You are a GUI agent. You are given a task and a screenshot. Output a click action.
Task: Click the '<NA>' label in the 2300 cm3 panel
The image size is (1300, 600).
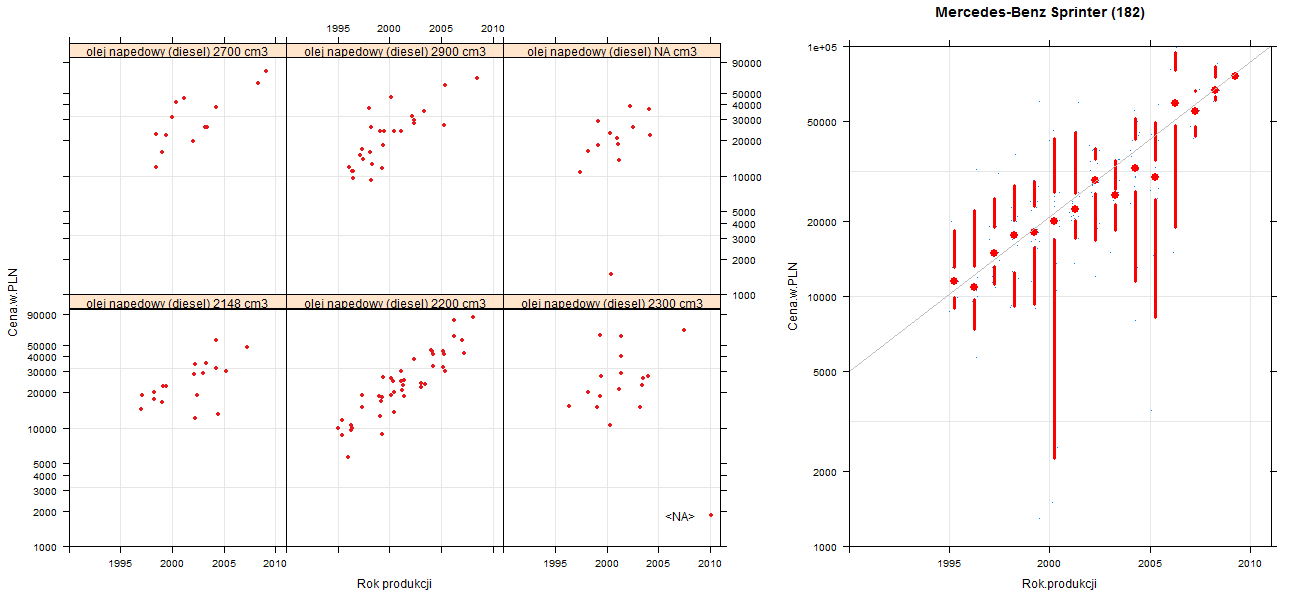click(x=680, y=517)
